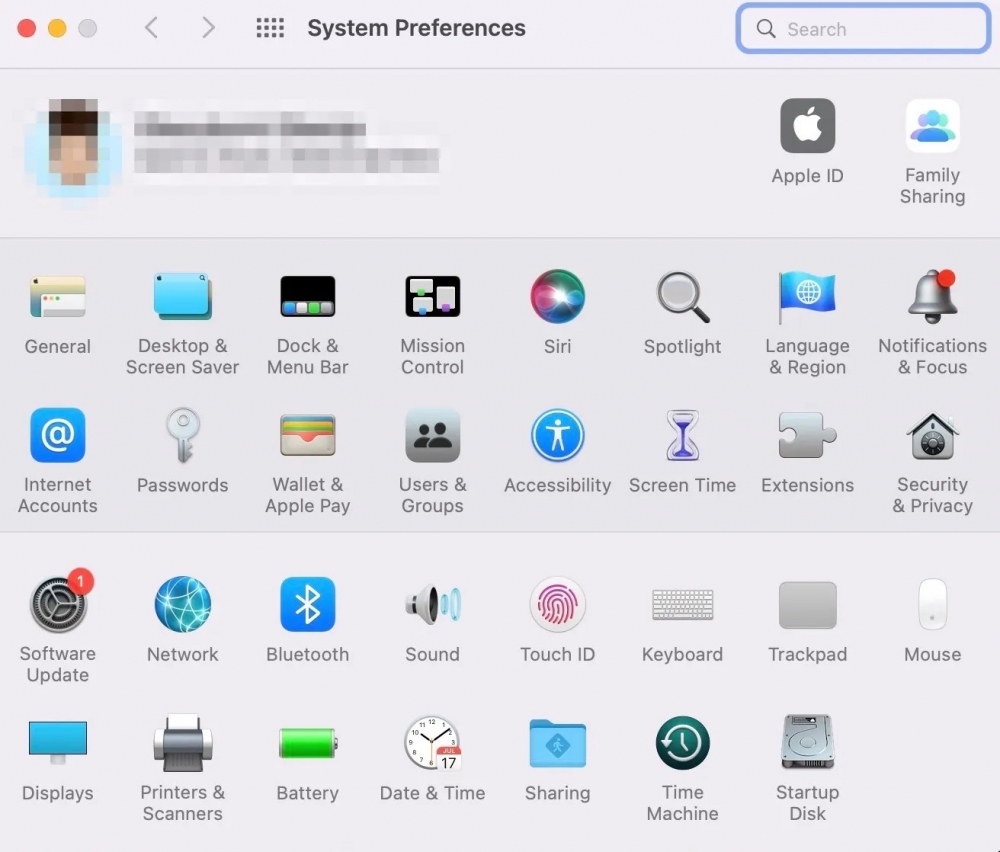This screenshot has width=1000, height=852.
Task: Select the Wallet & Apple Pay icon
Action: pos(307,435)
